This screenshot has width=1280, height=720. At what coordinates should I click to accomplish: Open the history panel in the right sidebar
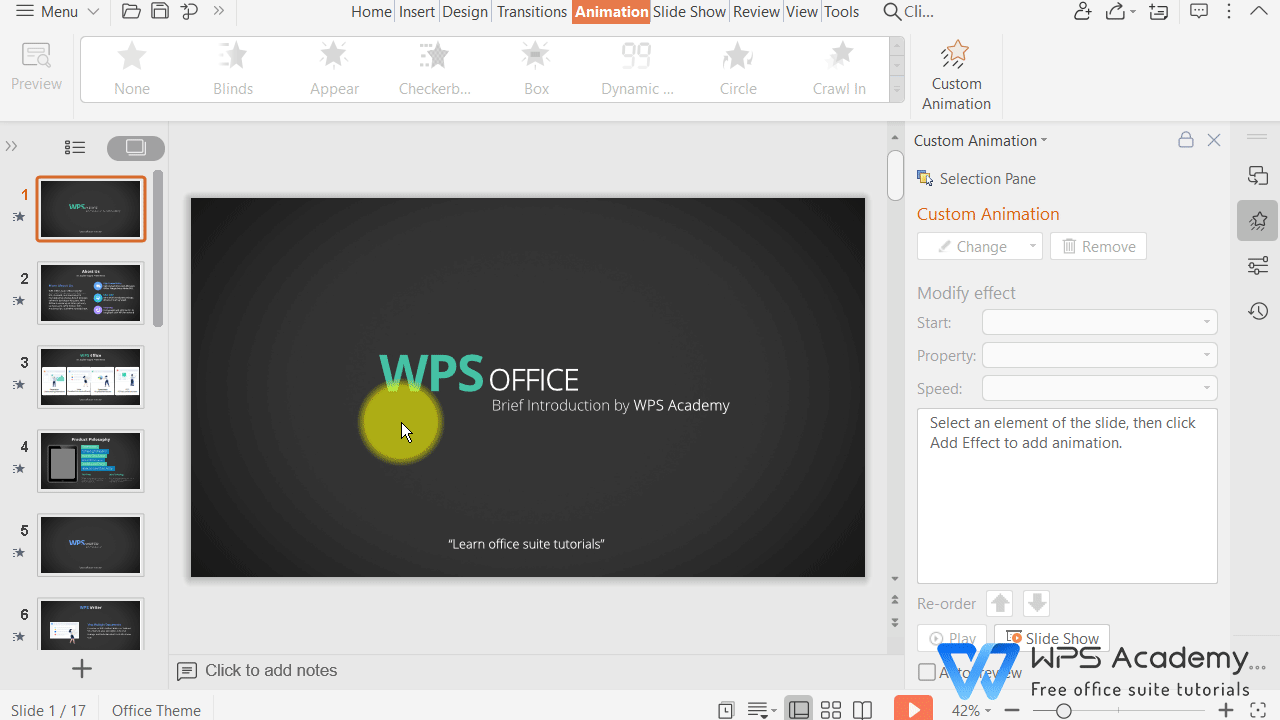(x=1258, y=311)
